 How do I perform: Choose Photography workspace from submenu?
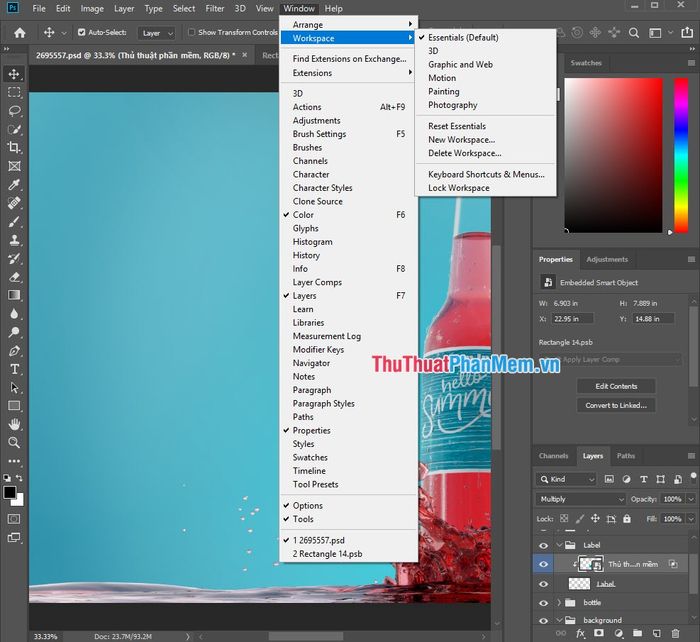pos(452,105)
